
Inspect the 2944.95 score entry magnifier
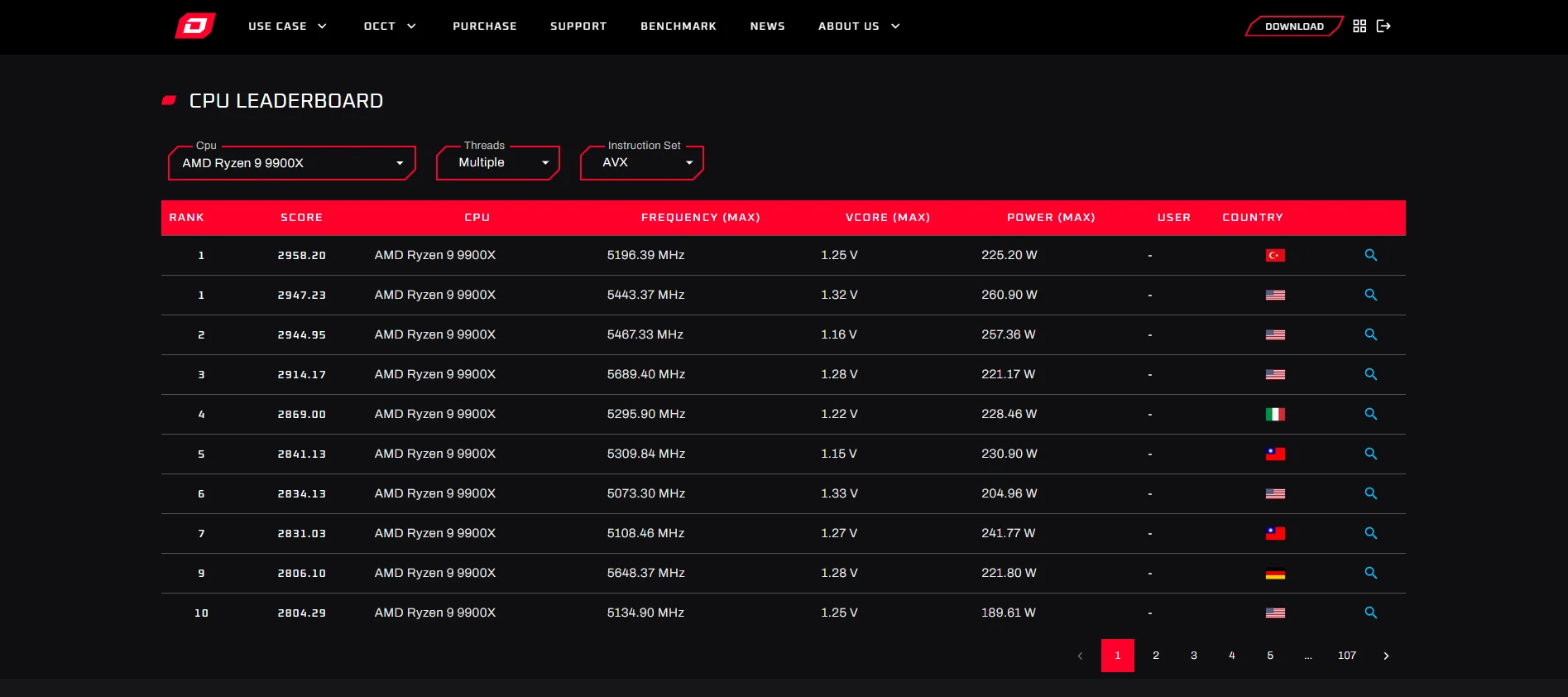point(1371,334)
